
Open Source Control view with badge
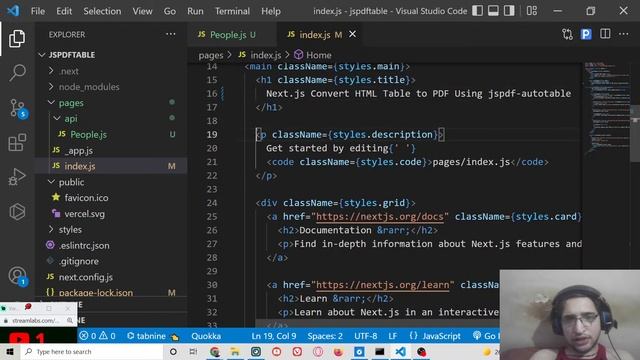[18, 108]
